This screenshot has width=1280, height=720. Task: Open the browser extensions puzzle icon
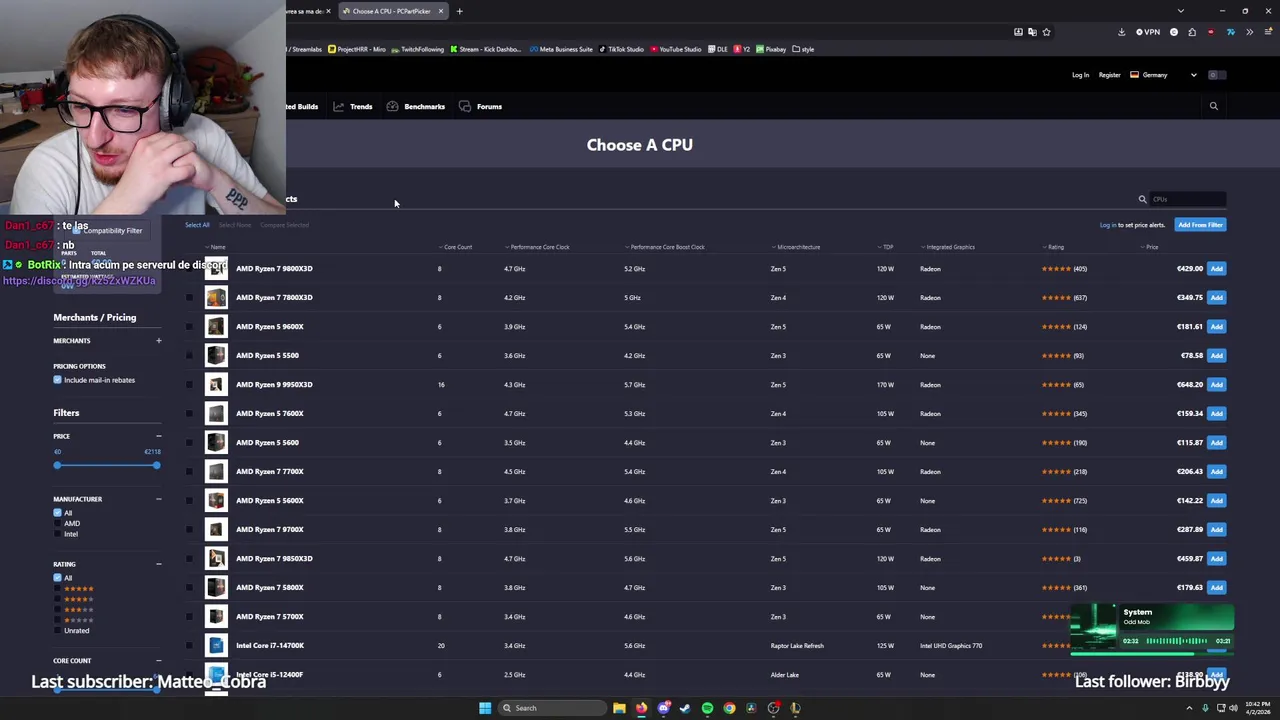coord(1191,32)
